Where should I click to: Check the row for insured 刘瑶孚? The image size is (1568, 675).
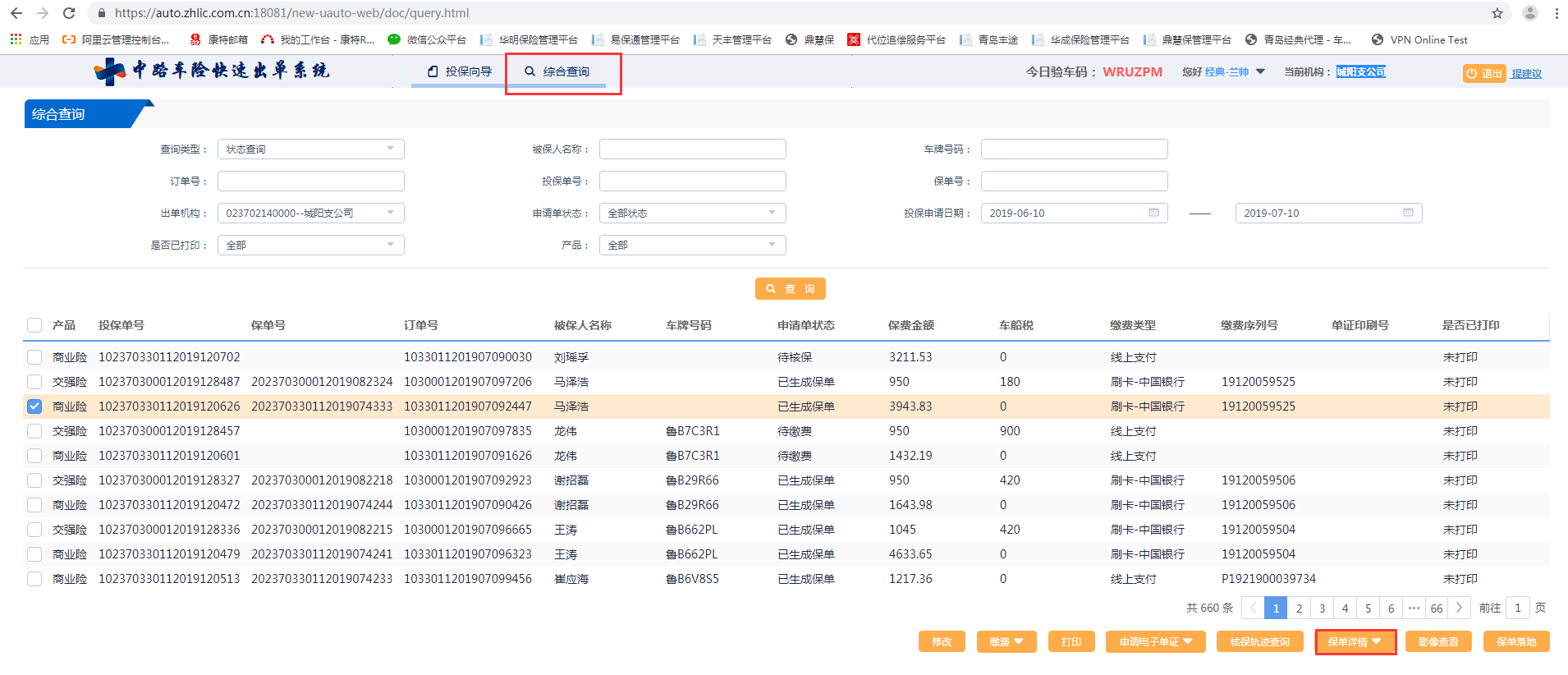[34, 357]
